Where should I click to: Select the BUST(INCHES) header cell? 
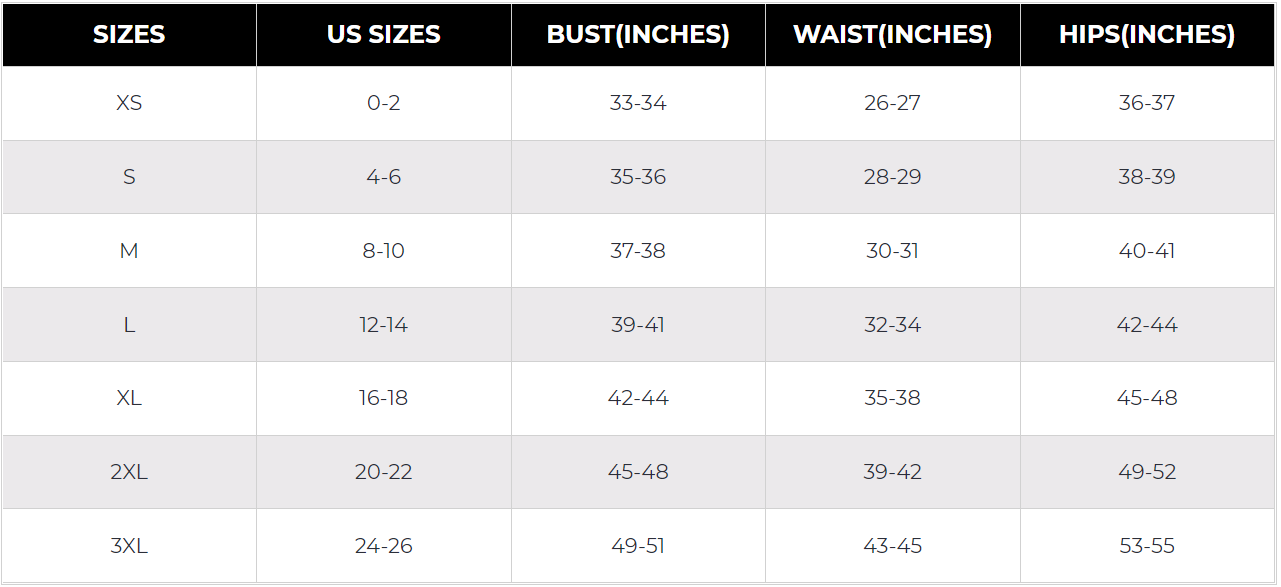click(638, 35)
